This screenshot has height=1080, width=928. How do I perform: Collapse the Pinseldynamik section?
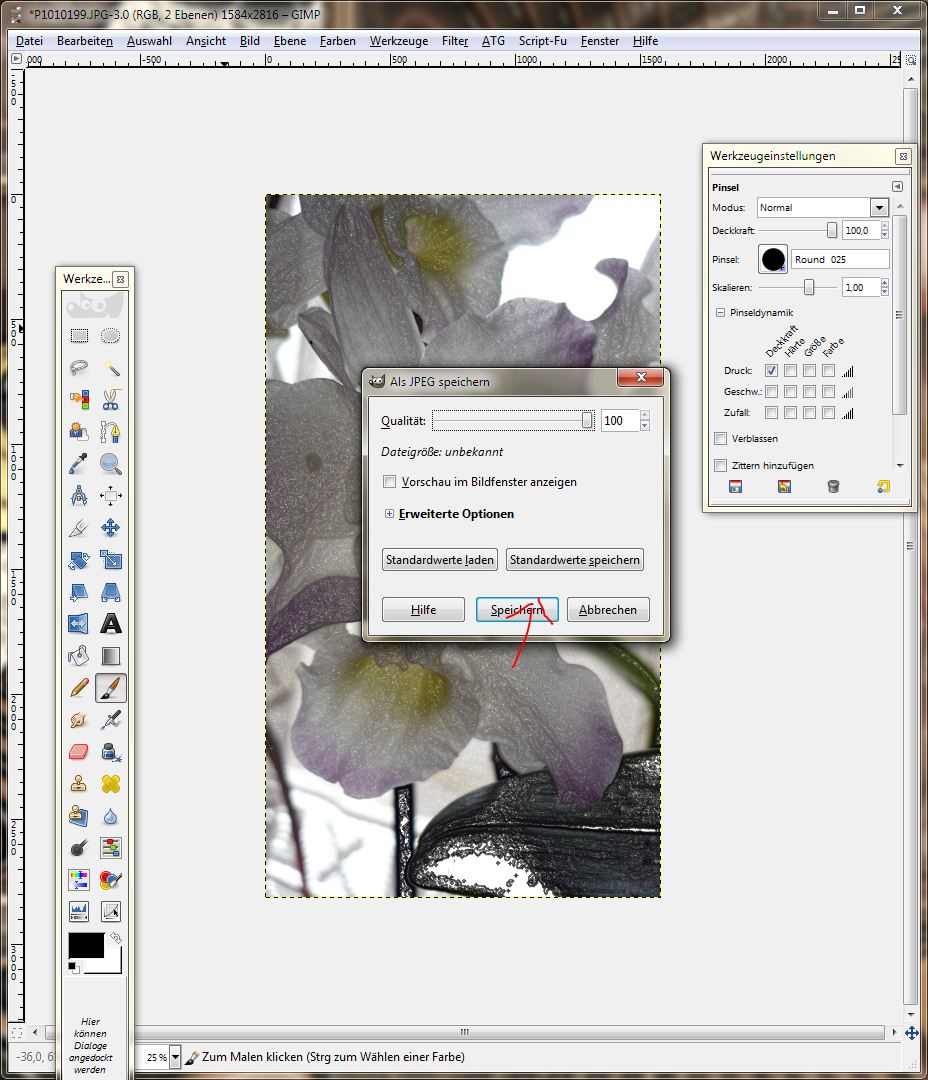coord(721,313)
